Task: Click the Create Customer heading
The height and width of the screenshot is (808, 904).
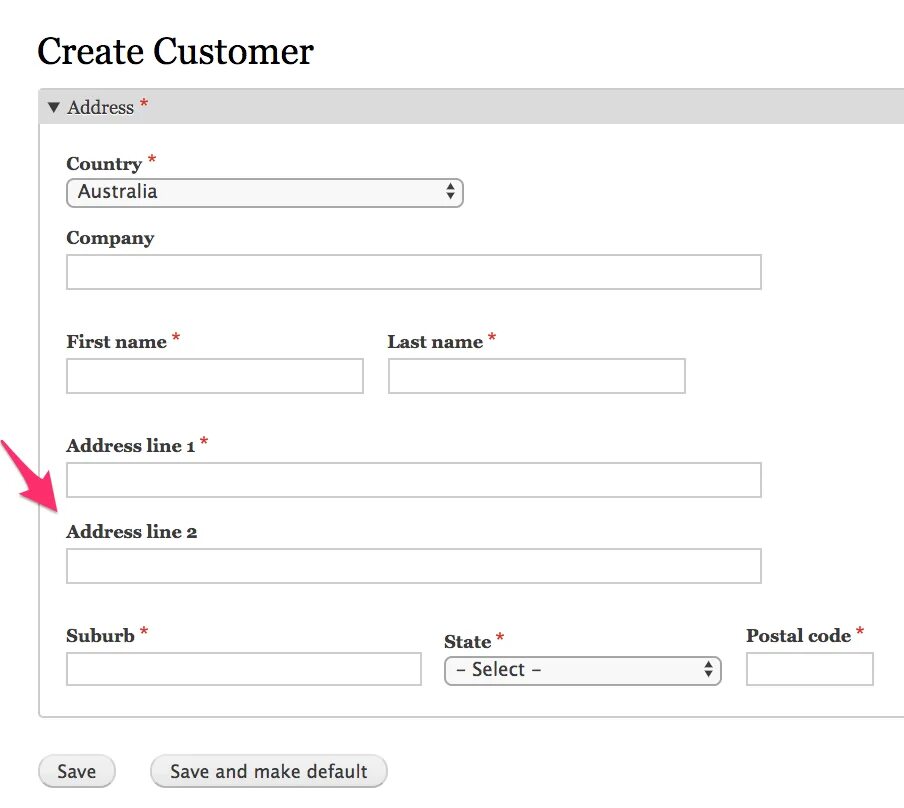Action: (x=175, y=51)
